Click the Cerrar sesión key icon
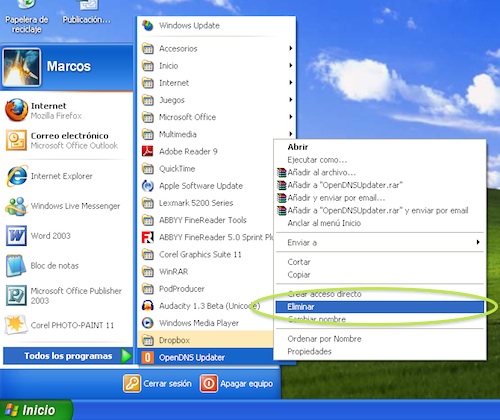The width and height of the screenshot is (500, 420). point(132,384)
